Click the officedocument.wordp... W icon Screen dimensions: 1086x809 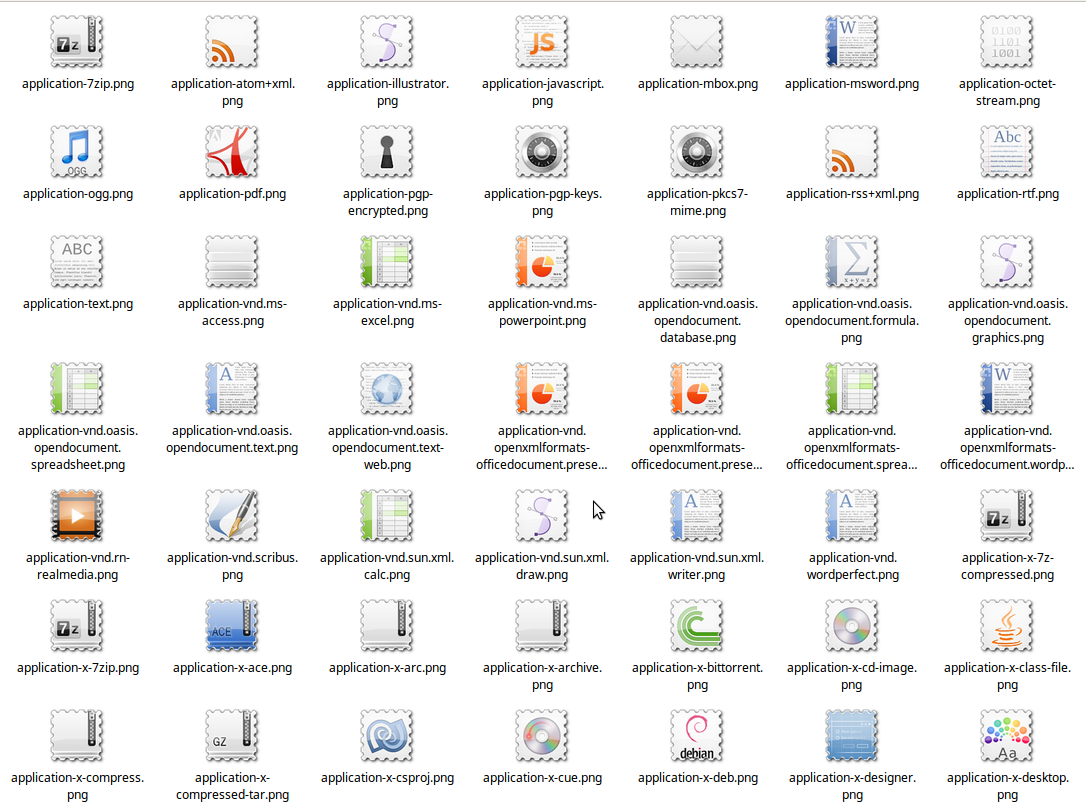1007,389
